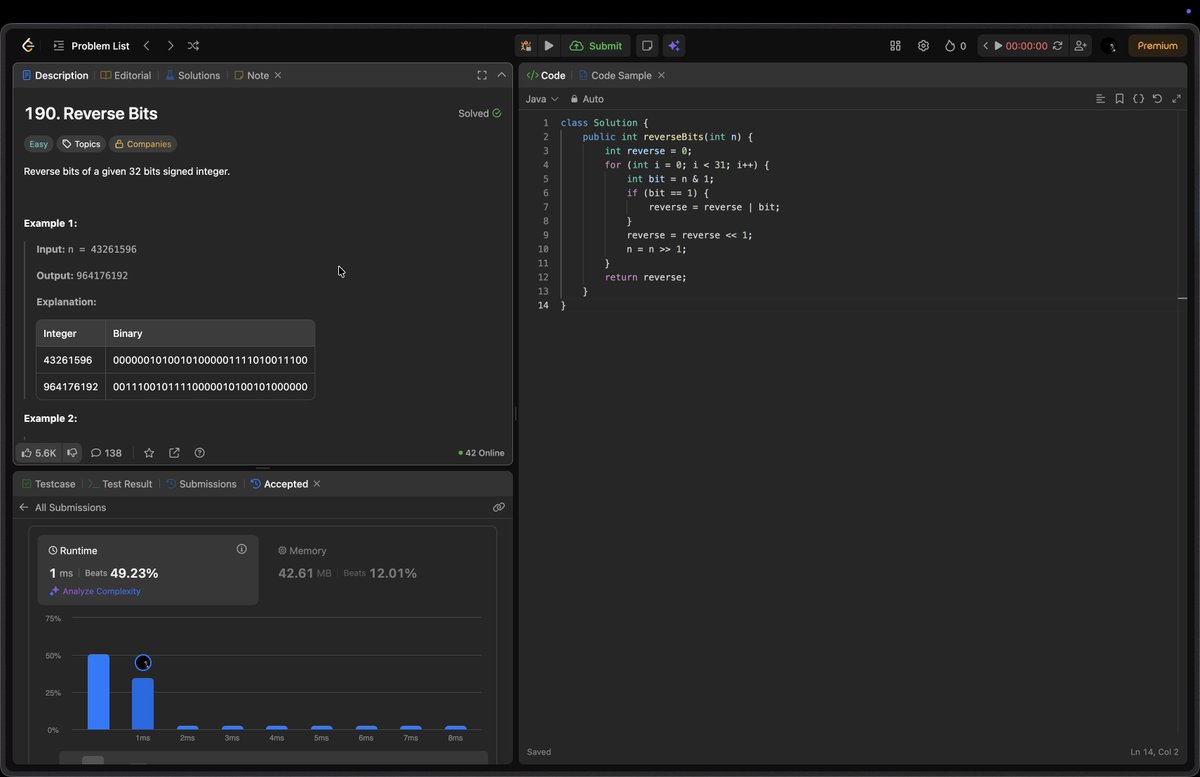1200x777 pixels.
Task: Click Analyze Complexity
Action: [95, 591]
